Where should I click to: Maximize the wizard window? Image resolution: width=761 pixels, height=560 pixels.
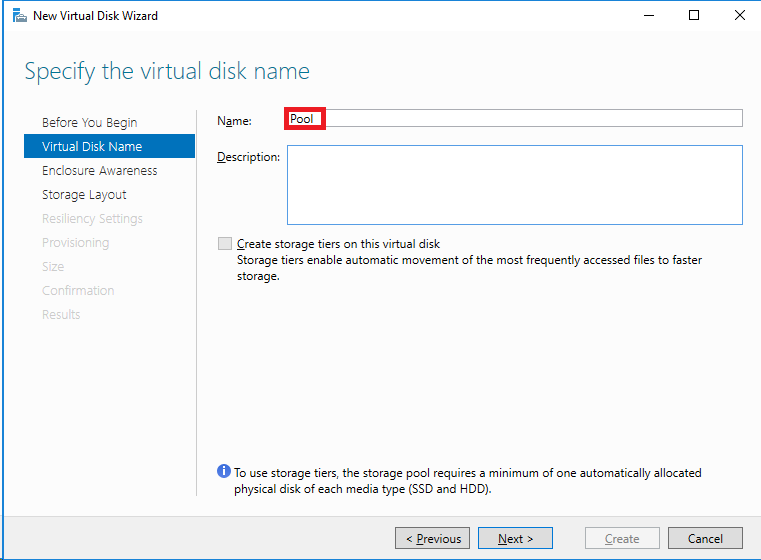[694, 16]
